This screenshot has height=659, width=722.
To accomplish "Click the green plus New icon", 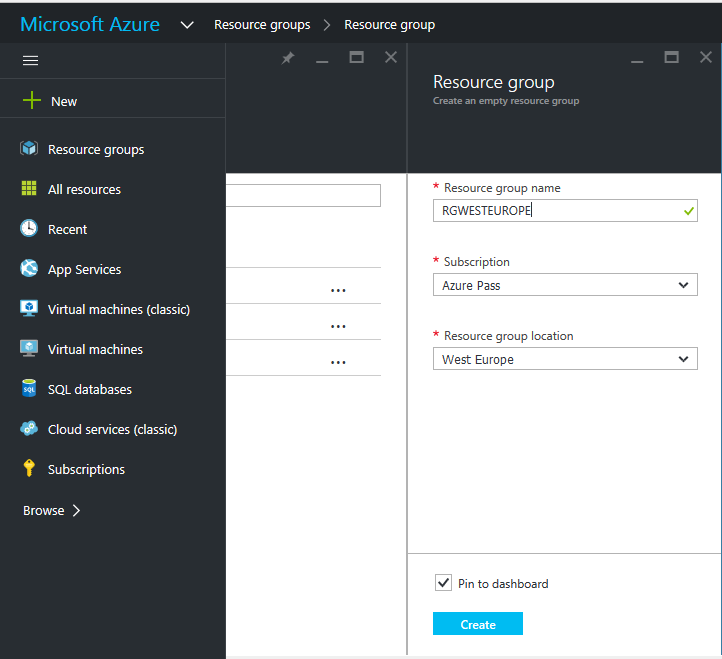I will tap(32, 100).
